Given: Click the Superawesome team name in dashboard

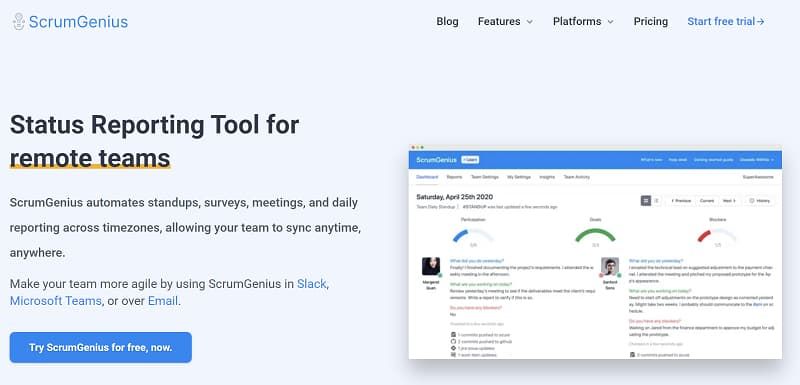Looking at the screenshot, I should [x=759, y=177].
